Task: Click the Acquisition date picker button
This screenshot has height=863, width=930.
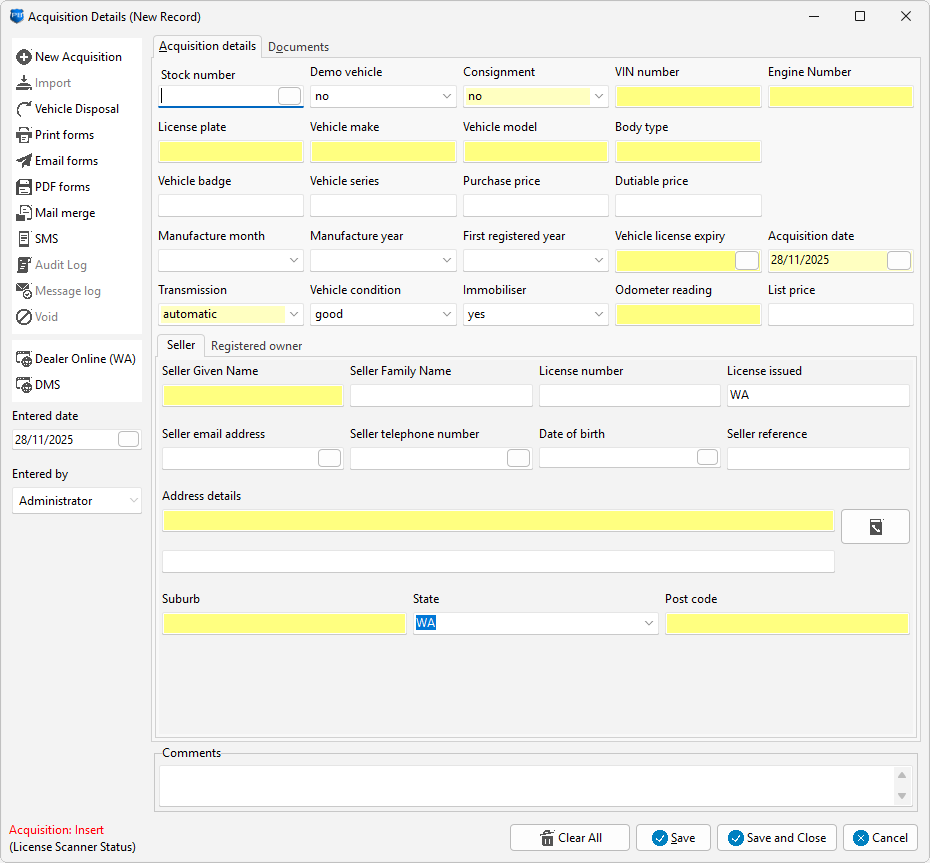Action: (x=898, y=260)
